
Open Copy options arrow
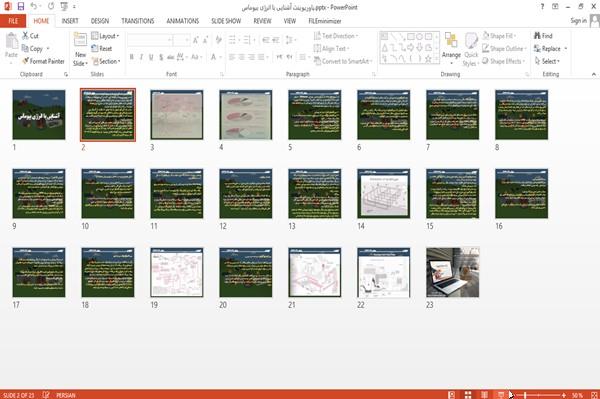point(48,49)
